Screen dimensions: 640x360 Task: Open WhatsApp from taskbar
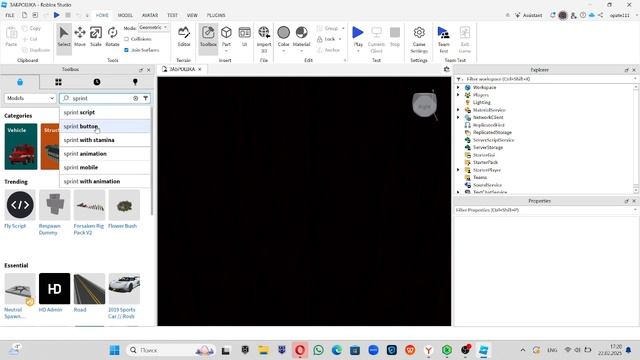318,350
